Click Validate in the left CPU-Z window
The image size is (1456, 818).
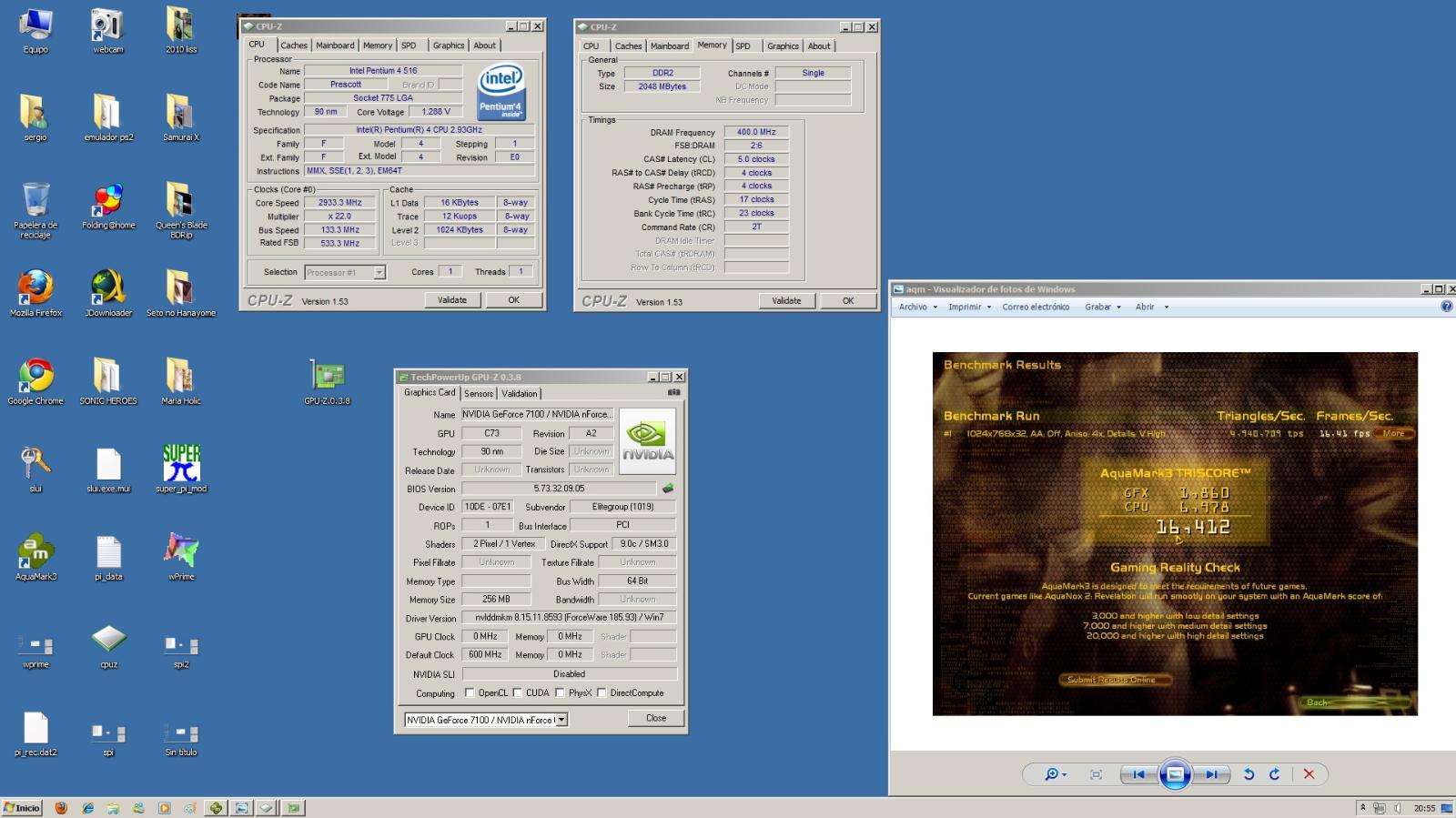[452, 300]
